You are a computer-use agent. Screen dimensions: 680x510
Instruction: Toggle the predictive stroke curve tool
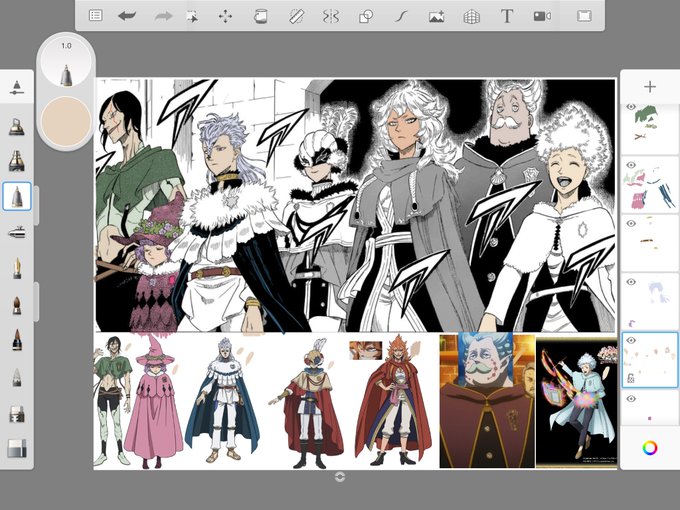coord(402,16)
